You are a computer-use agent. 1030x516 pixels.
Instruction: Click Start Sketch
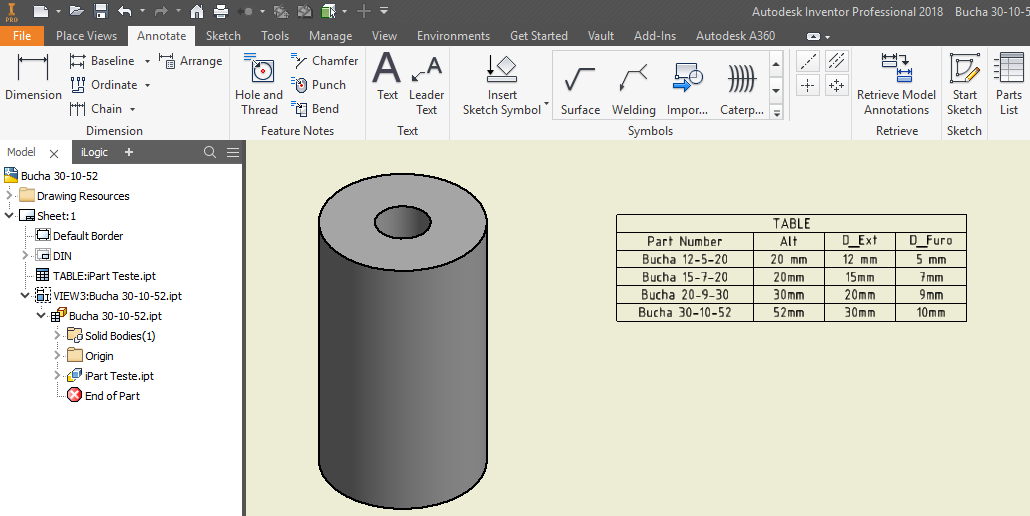click(x=964, y=84)
